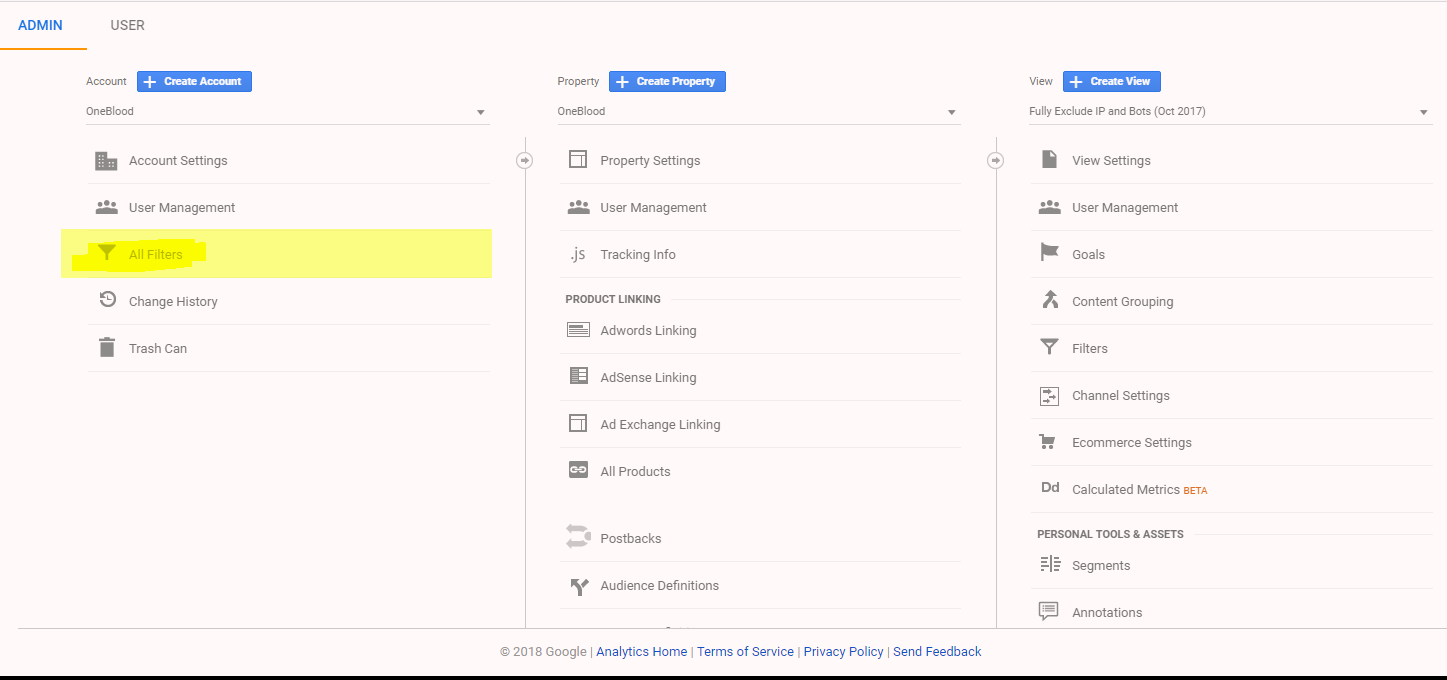Click the All Products link icon
This screenshot has height=680, width=1447.
pos(578,470)
